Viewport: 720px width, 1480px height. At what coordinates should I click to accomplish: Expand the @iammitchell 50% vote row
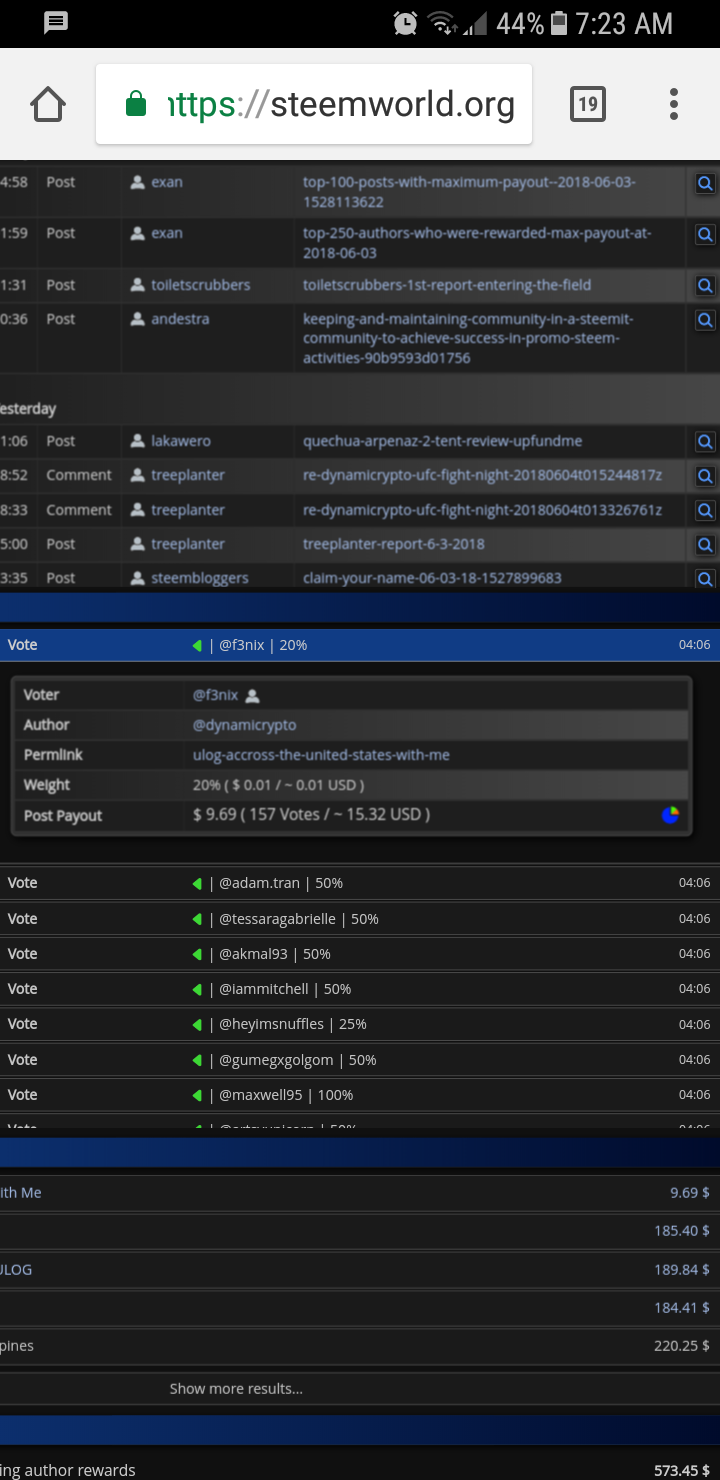click(x=360, y=989)
